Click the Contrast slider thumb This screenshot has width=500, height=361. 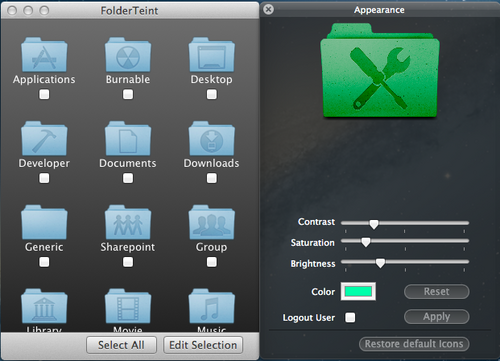(374, 224)
